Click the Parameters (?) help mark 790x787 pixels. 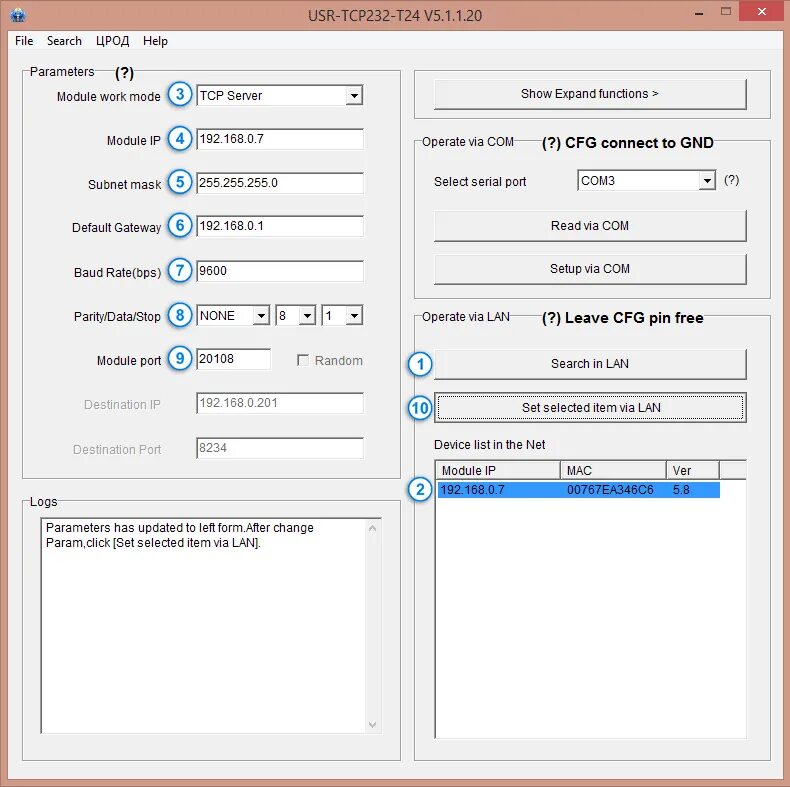coord(124,73)
